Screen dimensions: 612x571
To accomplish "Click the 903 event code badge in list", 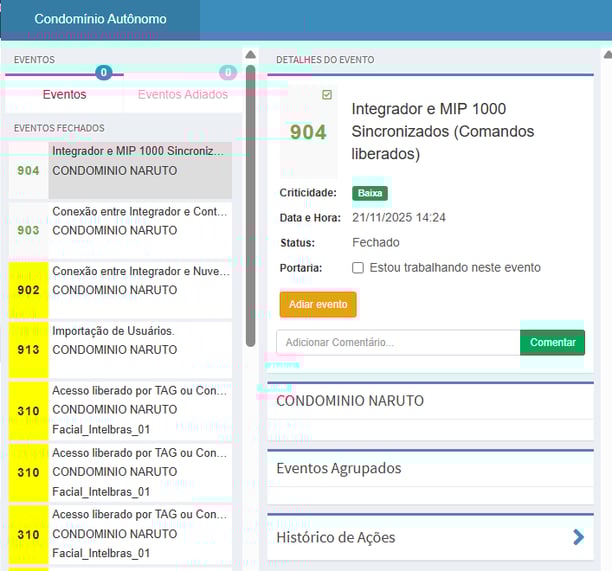I will [x=28, y=230].
